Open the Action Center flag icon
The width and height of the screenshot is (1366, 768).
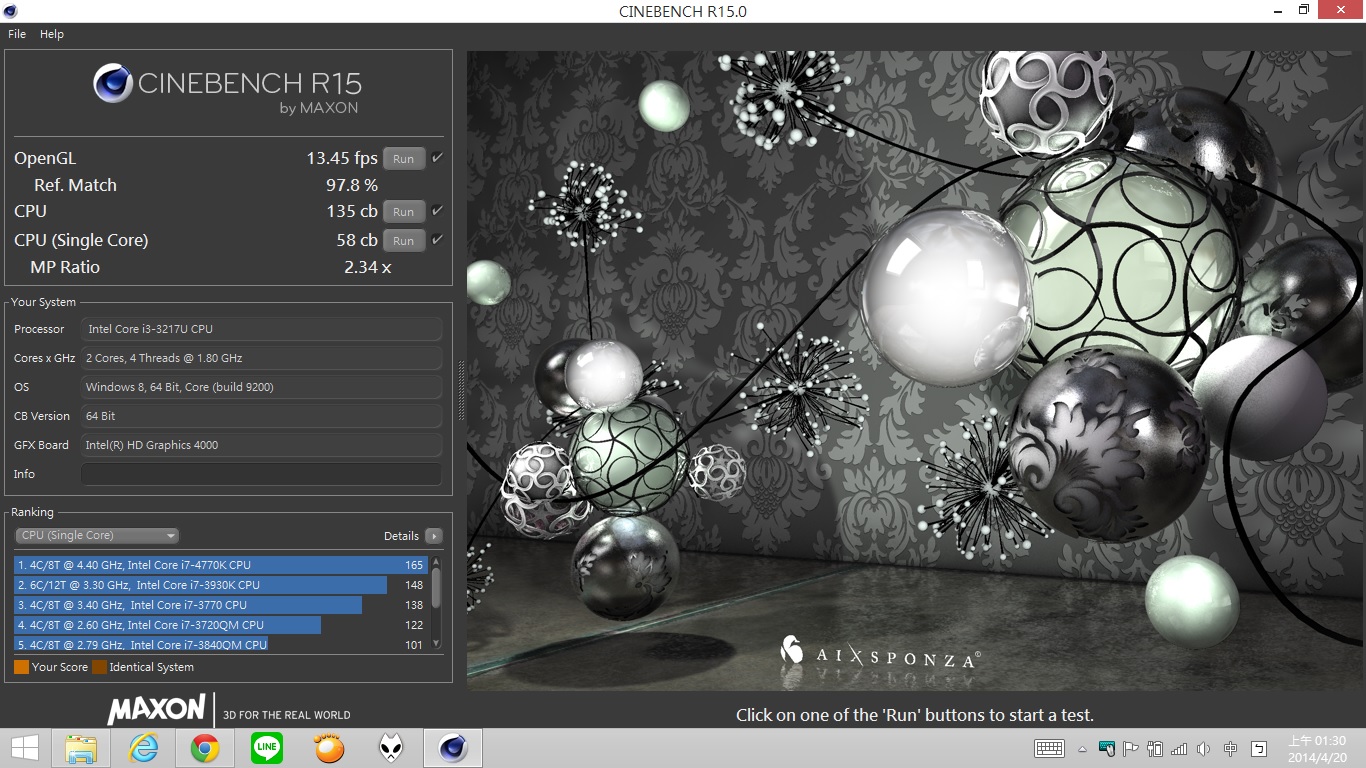(1131, 748)
